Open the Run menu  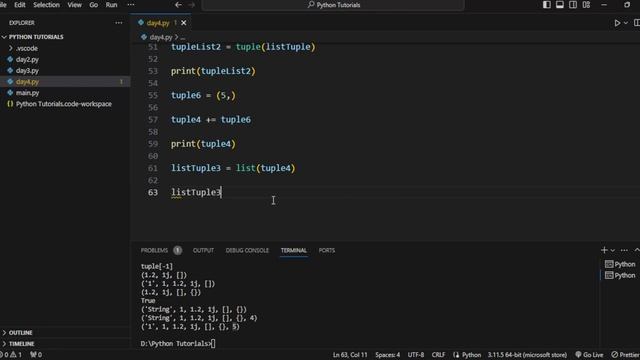point(111,5)
